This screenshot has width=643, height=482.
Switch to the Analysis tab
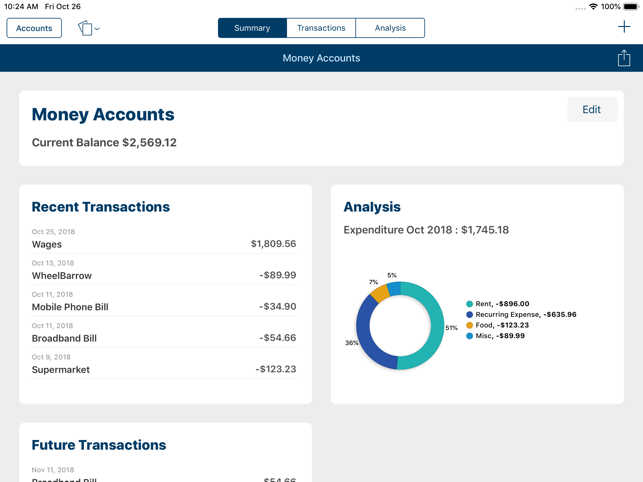click(390, 28)
